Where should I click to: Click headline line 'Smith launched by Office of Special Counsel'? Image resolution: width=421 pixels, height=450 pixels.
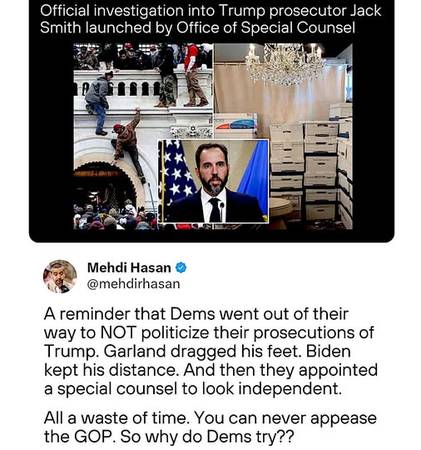pyautogui.click(x=198, y=28)
